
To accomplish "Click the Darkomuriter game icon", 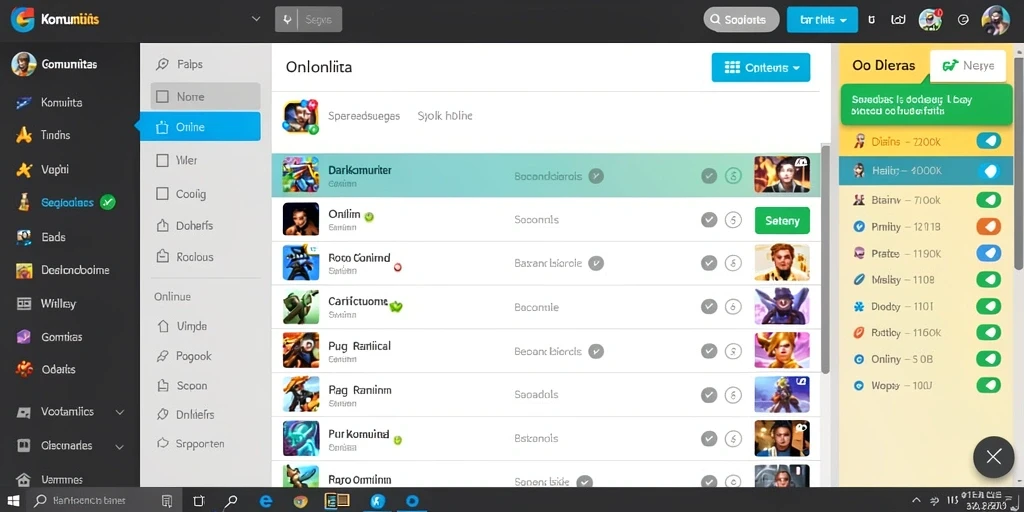I will [x=300, y=174].
